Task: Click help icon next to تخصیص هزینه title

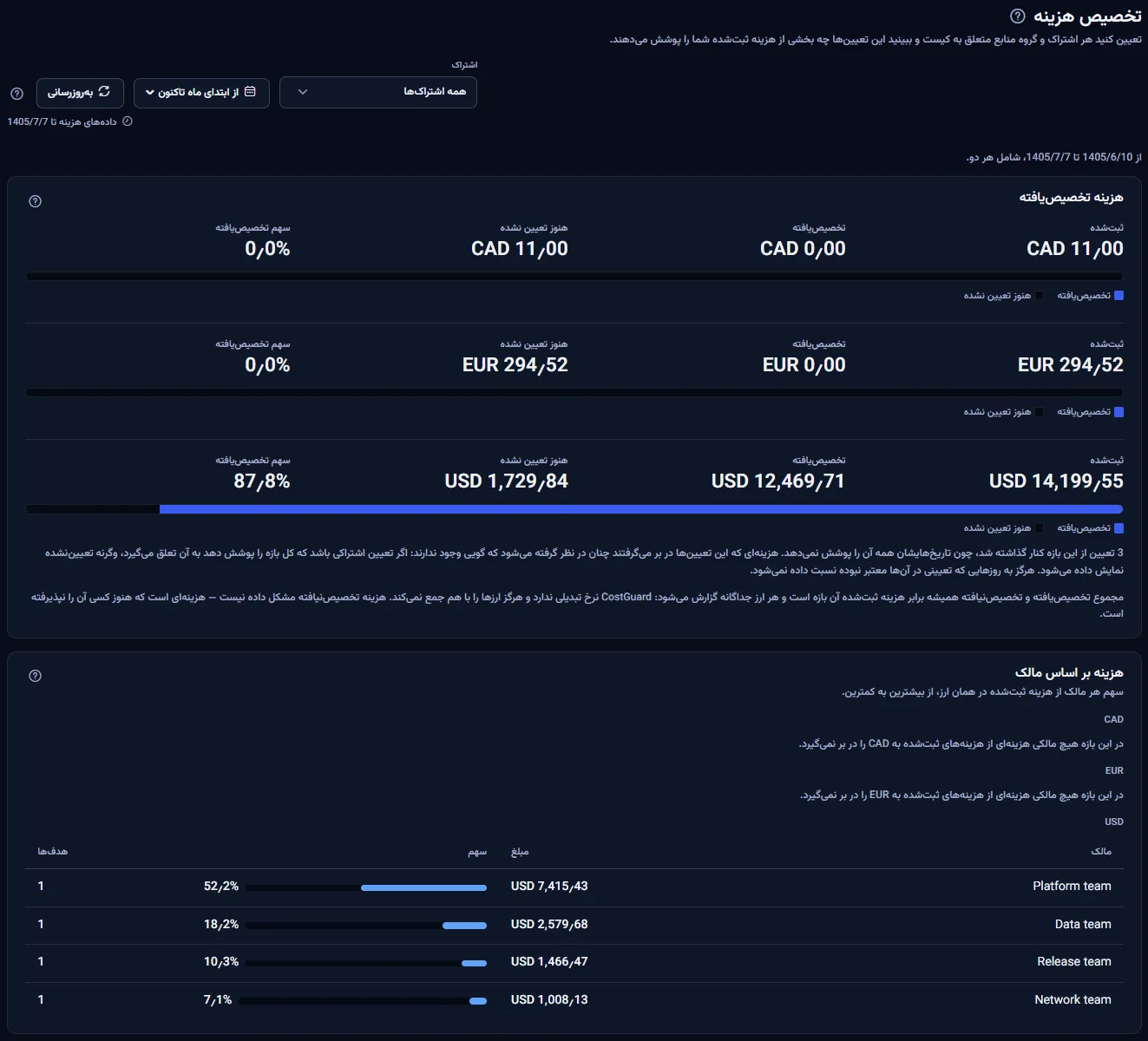Action: pyautogui.click(x=1018, y=16)
